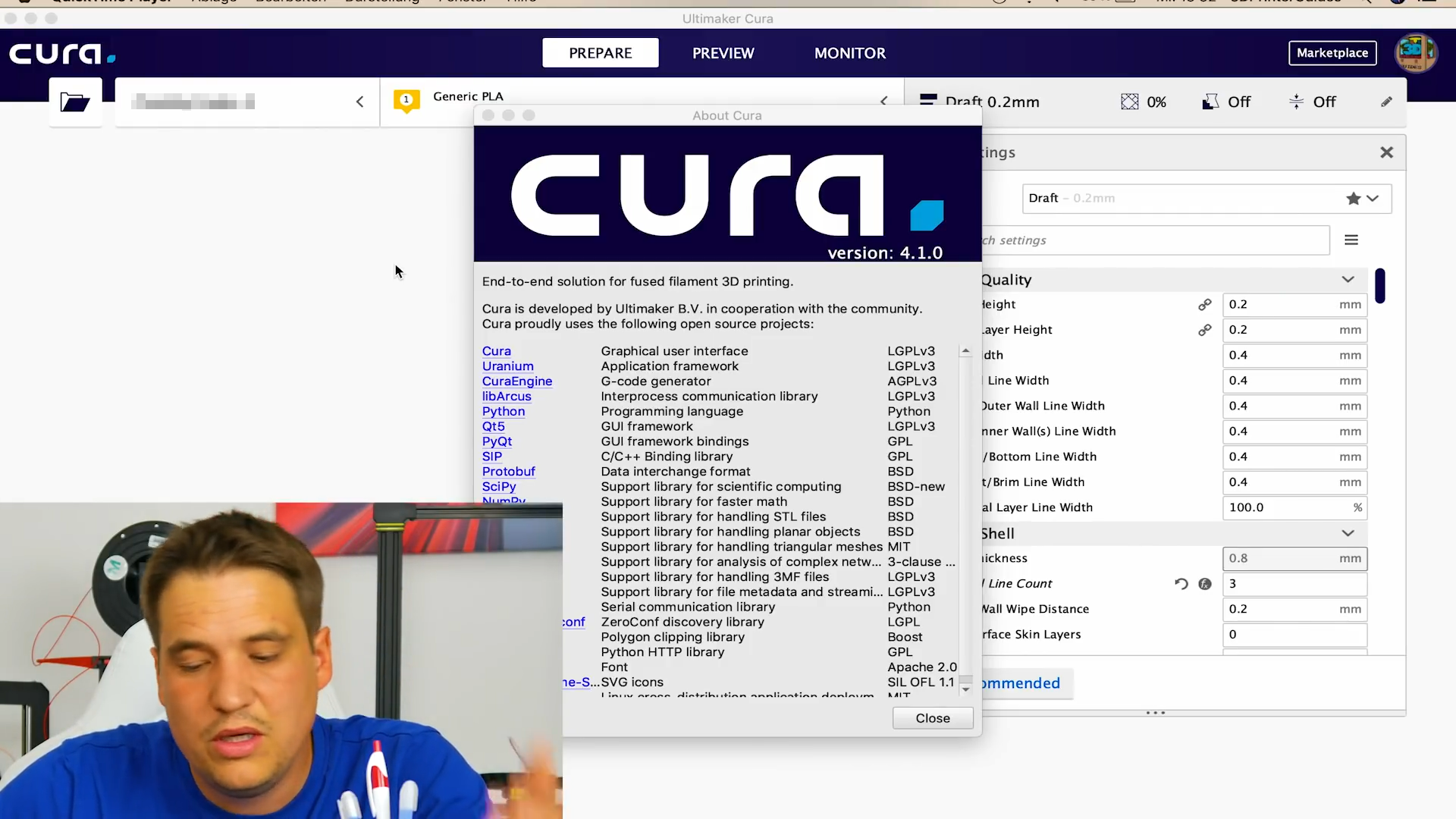Edit the Outer Wall Line Width field

[1294, 406]
